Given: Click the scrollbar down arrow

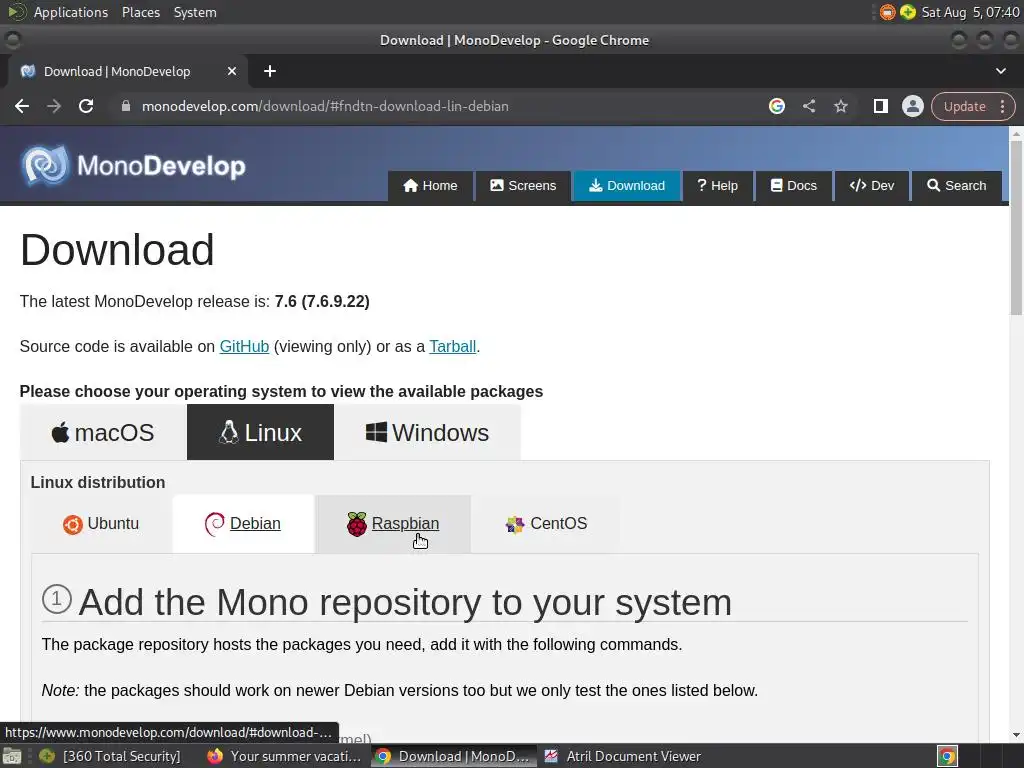Looking at the screenshot, I should (1016, 735).
